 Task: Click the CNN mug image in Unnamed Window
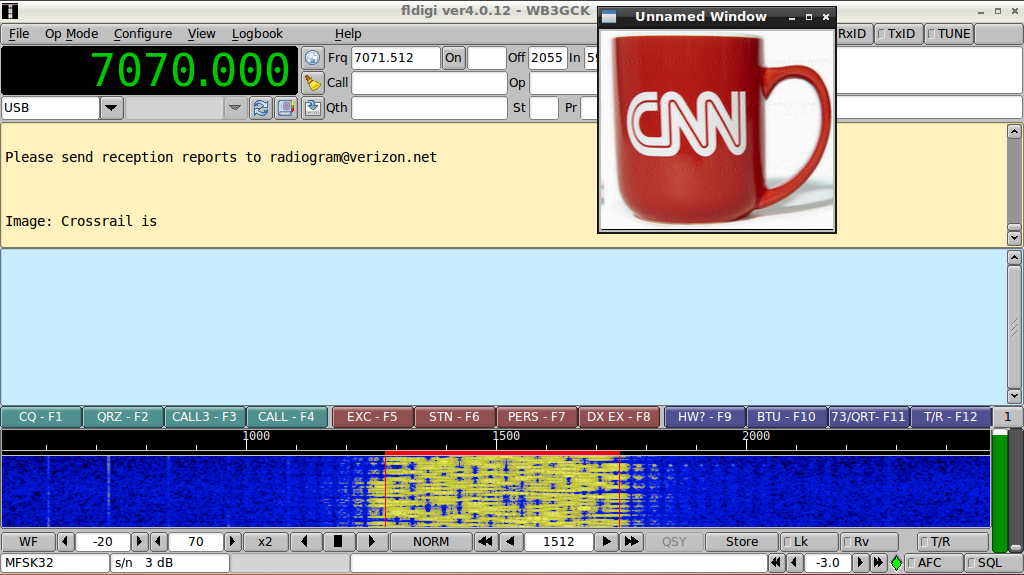pos(717,130)
